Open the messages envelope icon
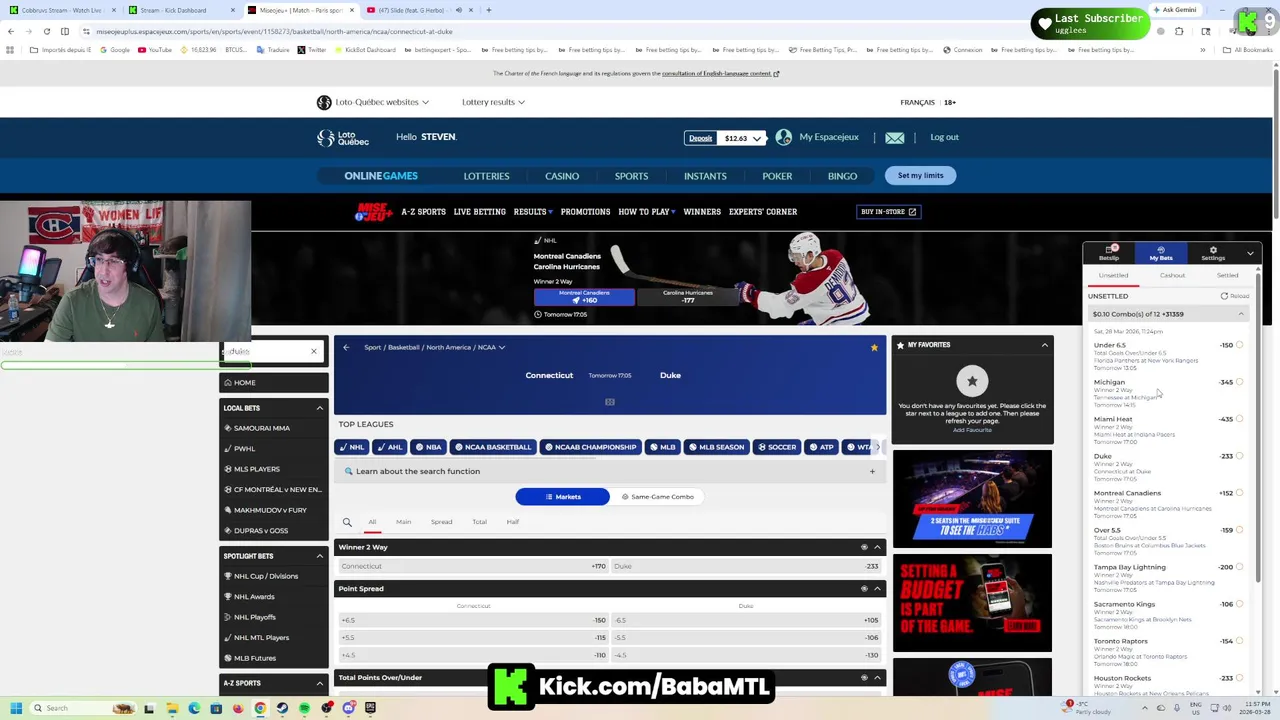The width and height of the screenshot is (1280, 720). point(894,138)
